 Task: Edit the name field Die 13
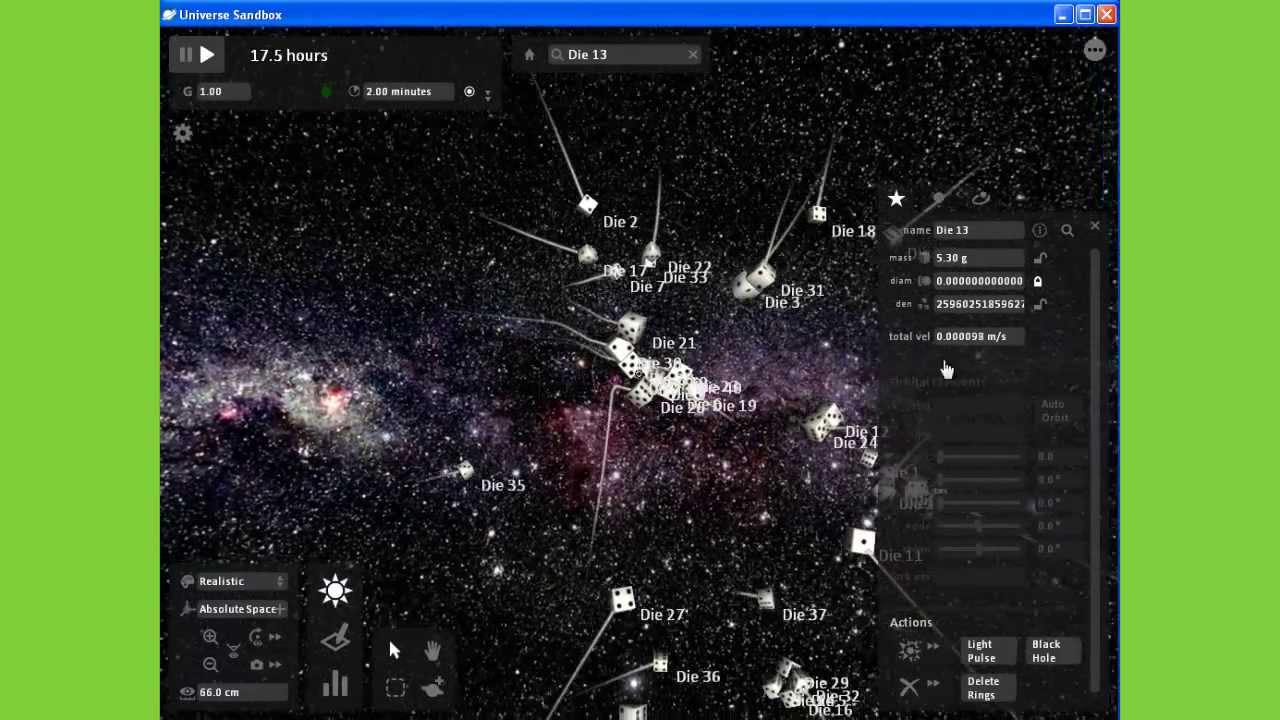(x=979, y=230)
